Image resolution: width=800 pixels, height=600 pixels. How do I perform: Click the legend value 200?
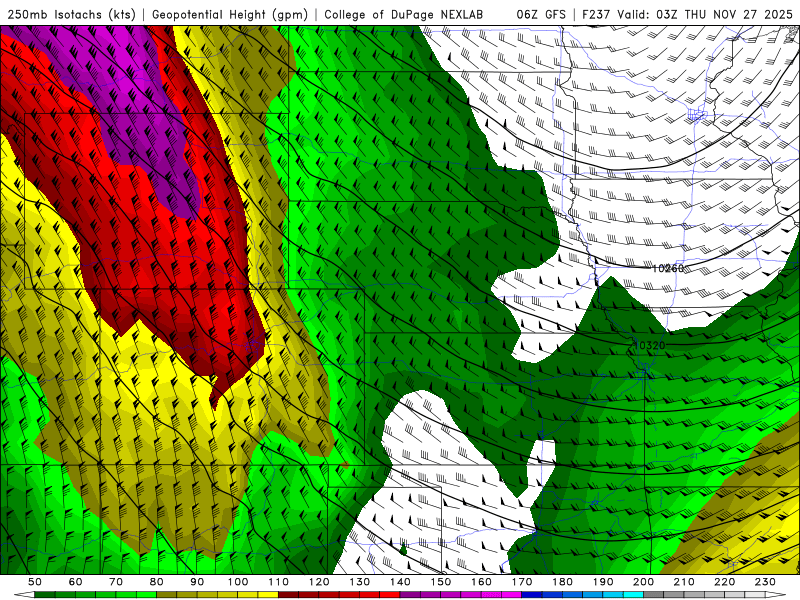point(643,582)
